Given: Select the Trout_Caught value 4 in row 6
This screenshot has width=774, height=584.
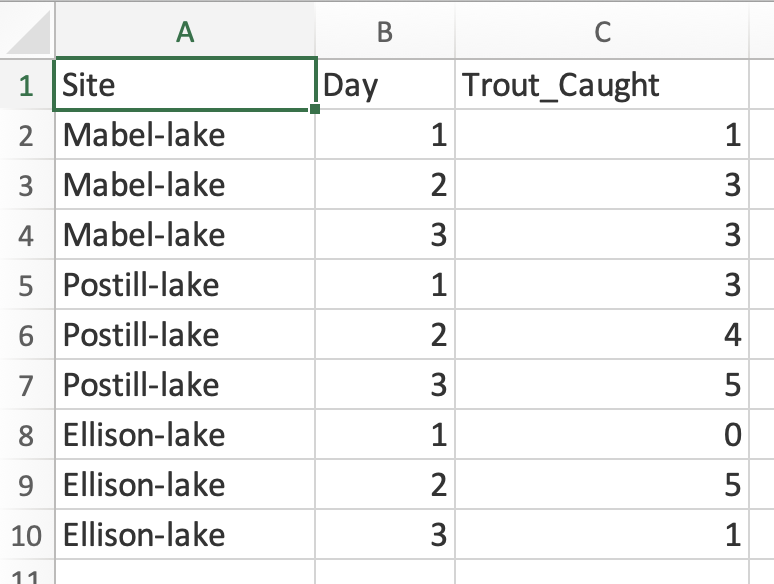Looking at the screenshot, I should (x=602, y=335).
